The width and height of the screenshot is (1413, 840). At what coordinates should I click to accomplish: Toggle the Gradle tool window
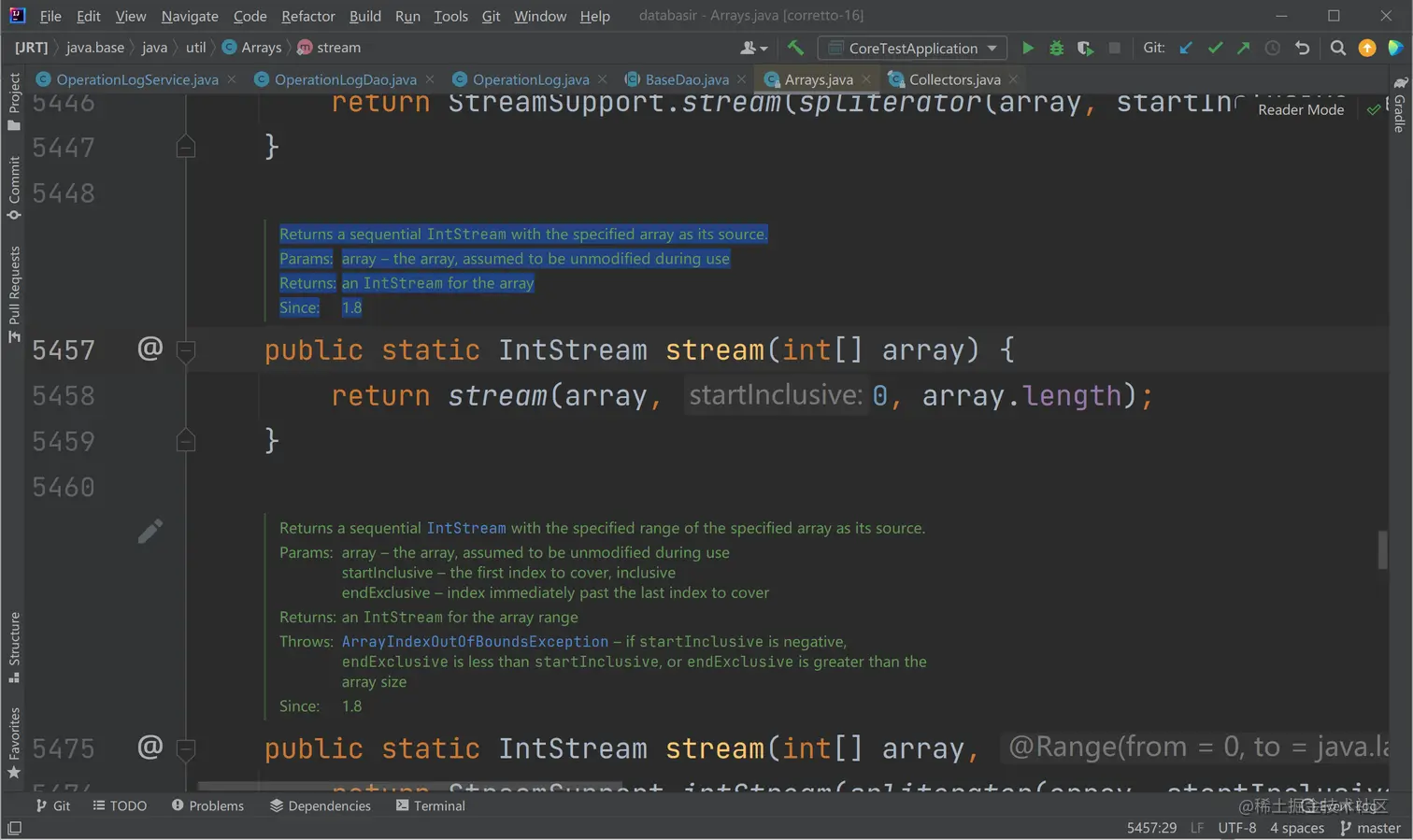click(1400, 104)
